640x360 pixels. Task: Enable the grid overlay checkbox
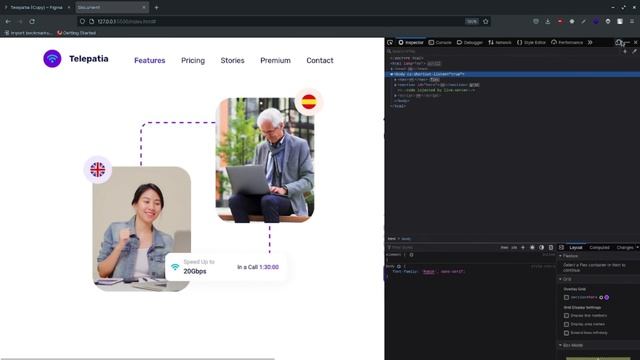pos(566,298)
